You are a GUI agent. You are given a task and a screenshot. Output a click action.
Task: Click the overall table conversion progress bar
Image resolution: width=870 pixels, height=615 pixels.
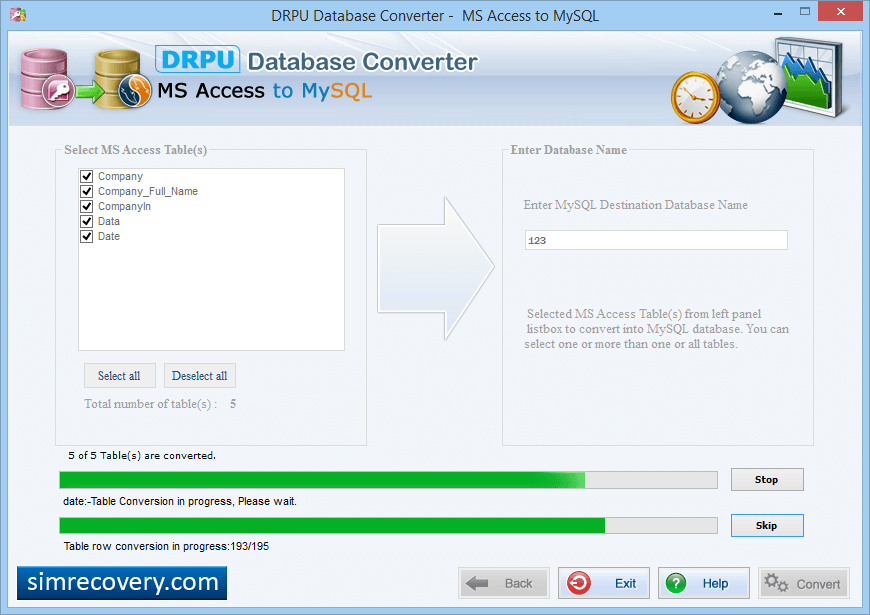(x=388, y=480)
